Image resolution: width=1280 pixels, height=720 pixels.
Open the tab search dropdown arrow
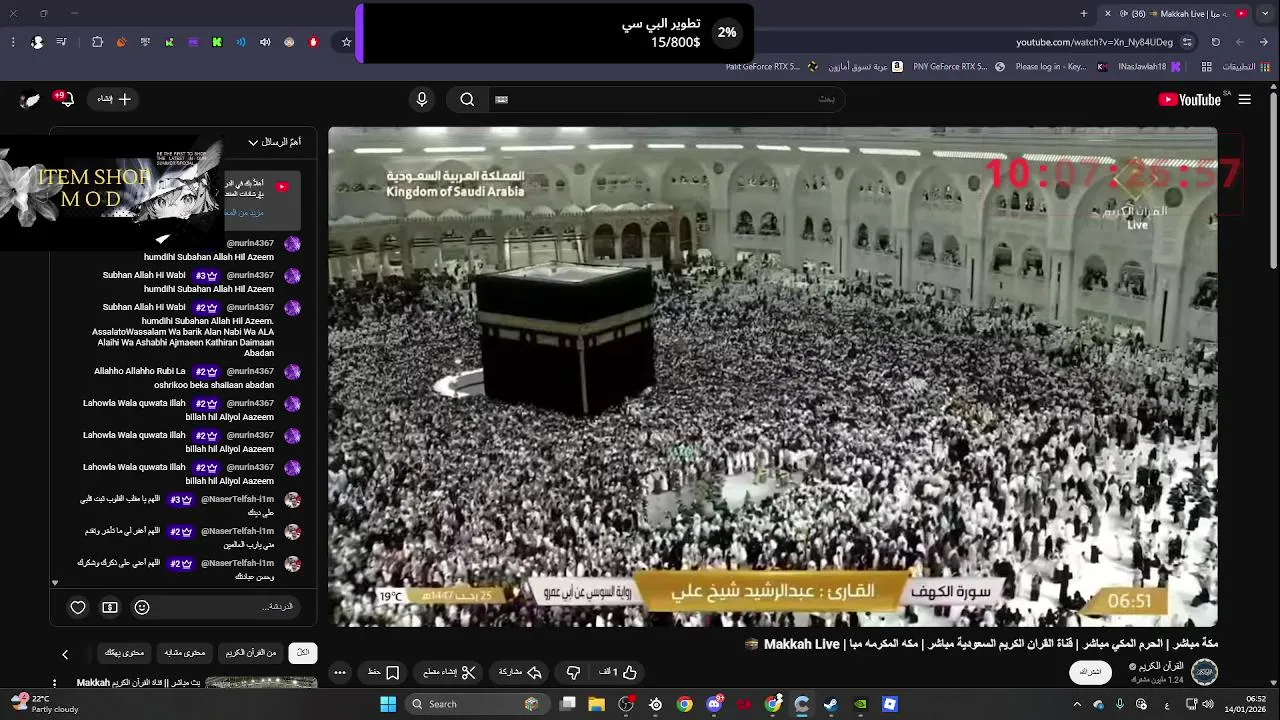(x=1267, y=13)
